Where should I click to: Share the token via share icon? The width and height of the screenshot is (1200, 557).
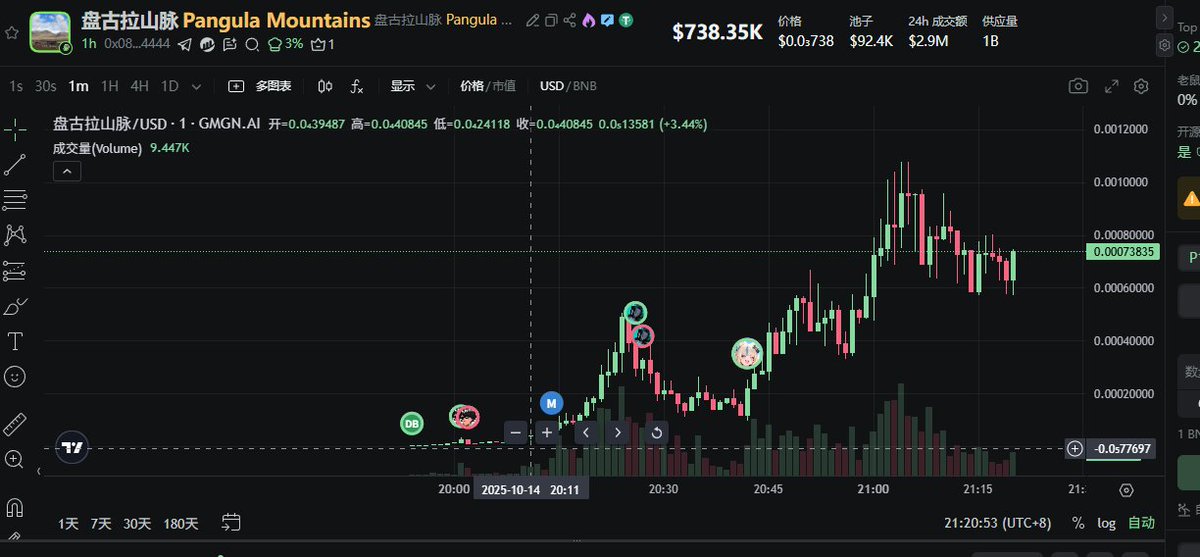point(569,20)
